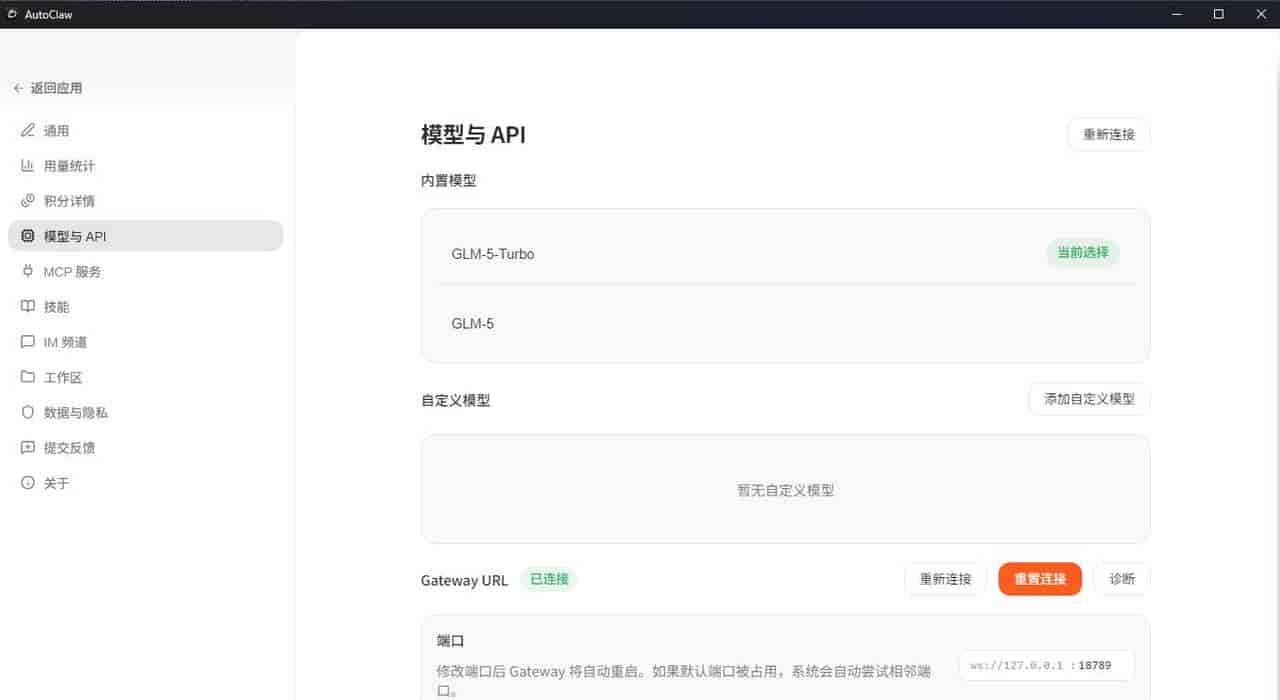1280x700 pixels.
Task: Select the GLM-5 built-in model
Action: click(785, 324)
